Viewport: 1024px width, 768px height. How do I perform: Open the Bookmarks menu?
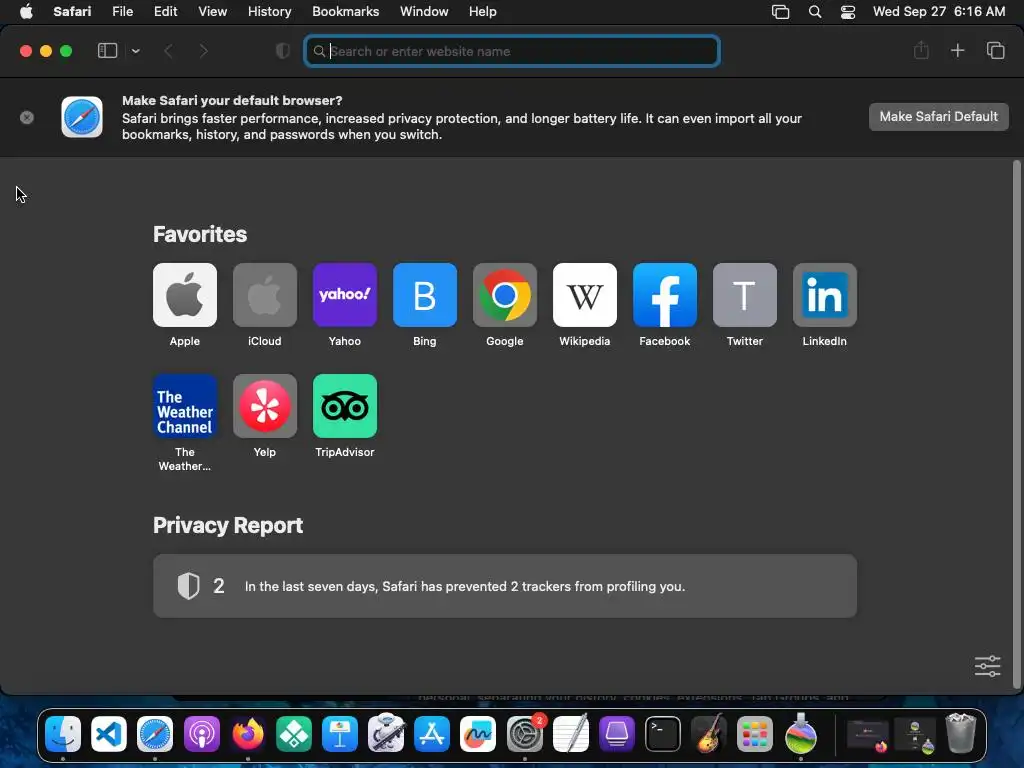pyautogui.click(x=345, y=11)
